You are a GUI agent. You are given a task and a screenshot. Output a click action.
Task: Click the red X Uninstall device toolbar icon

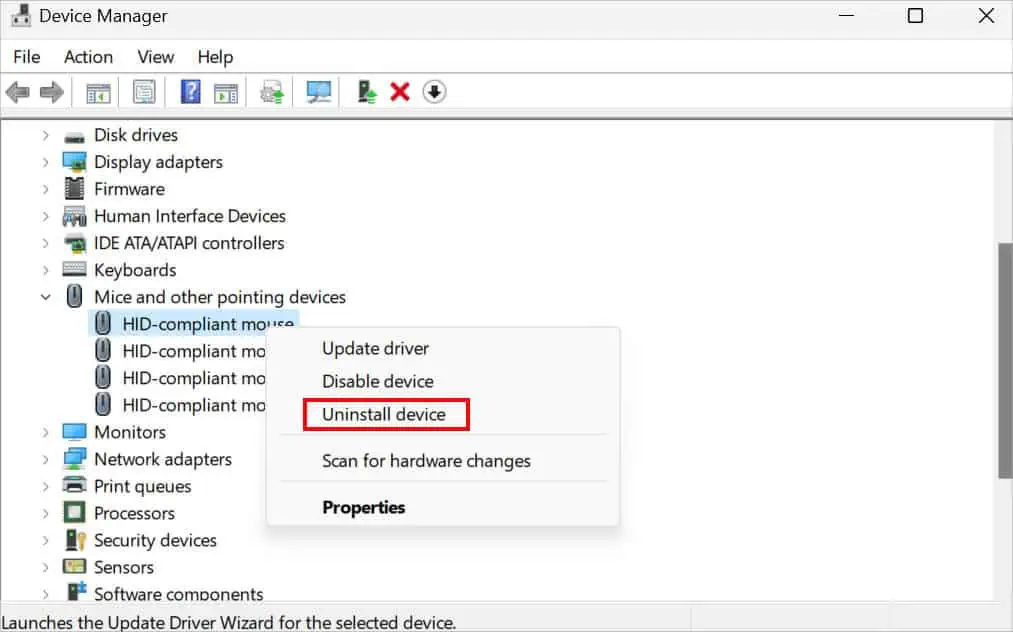coord(399,91)
